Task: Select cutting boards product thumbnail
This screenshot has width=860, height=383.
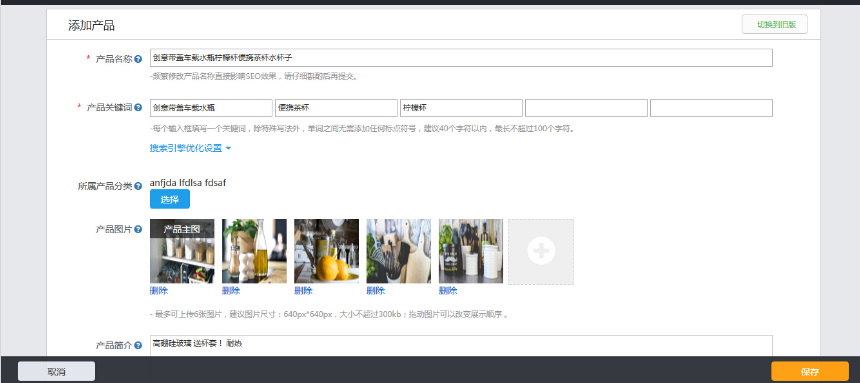Action: tap(399, 251)
